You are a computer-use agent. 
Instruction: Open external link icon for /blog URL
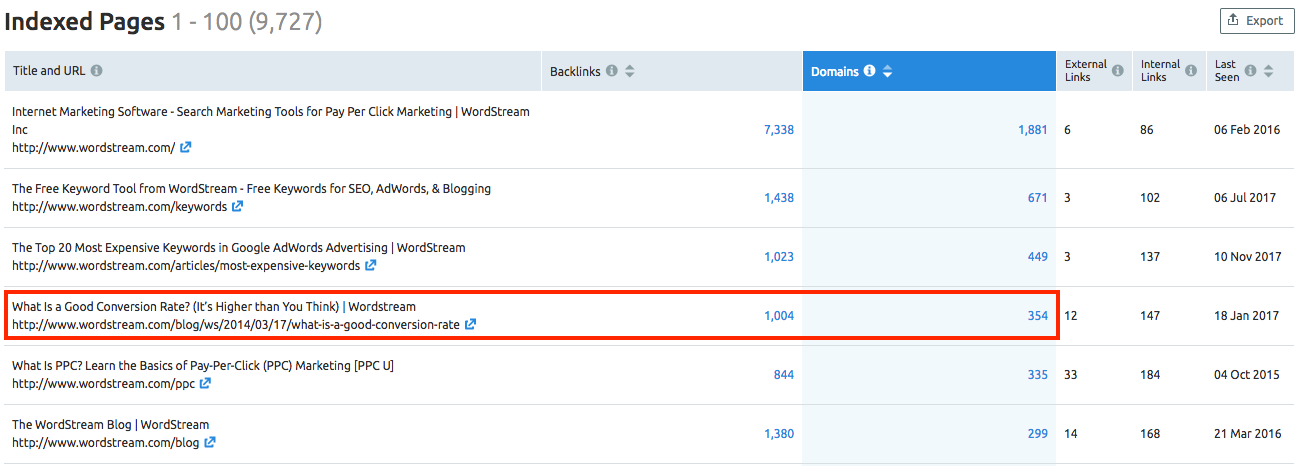pyautogui.click(x=210, y=442)
